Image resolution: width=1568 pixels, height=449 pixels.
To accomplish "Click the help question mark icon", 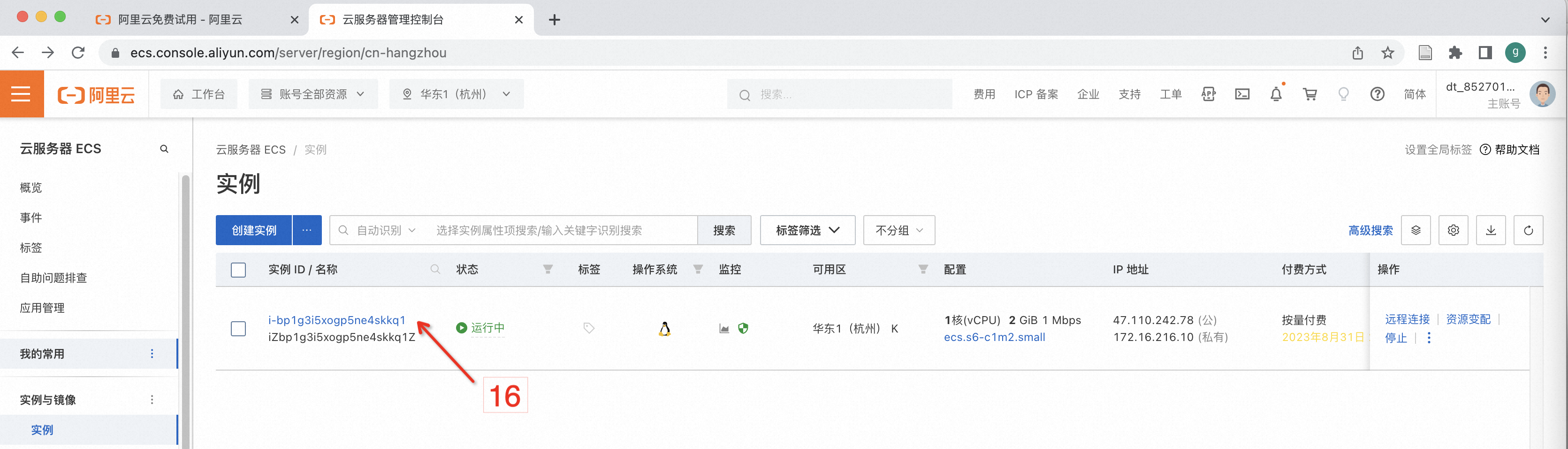I will (x=1377, y=94).
